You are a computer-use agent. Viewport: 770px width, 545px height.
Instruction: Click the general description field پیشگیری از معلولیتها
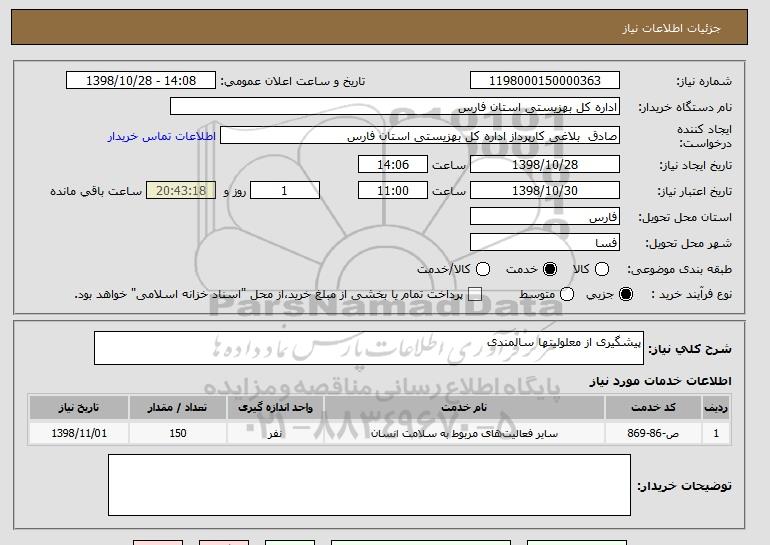[369, 348]
